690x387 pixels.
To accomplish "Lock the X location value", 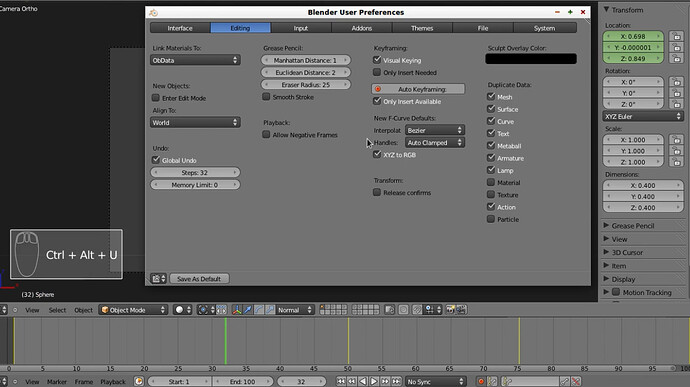I will (677, 36).
